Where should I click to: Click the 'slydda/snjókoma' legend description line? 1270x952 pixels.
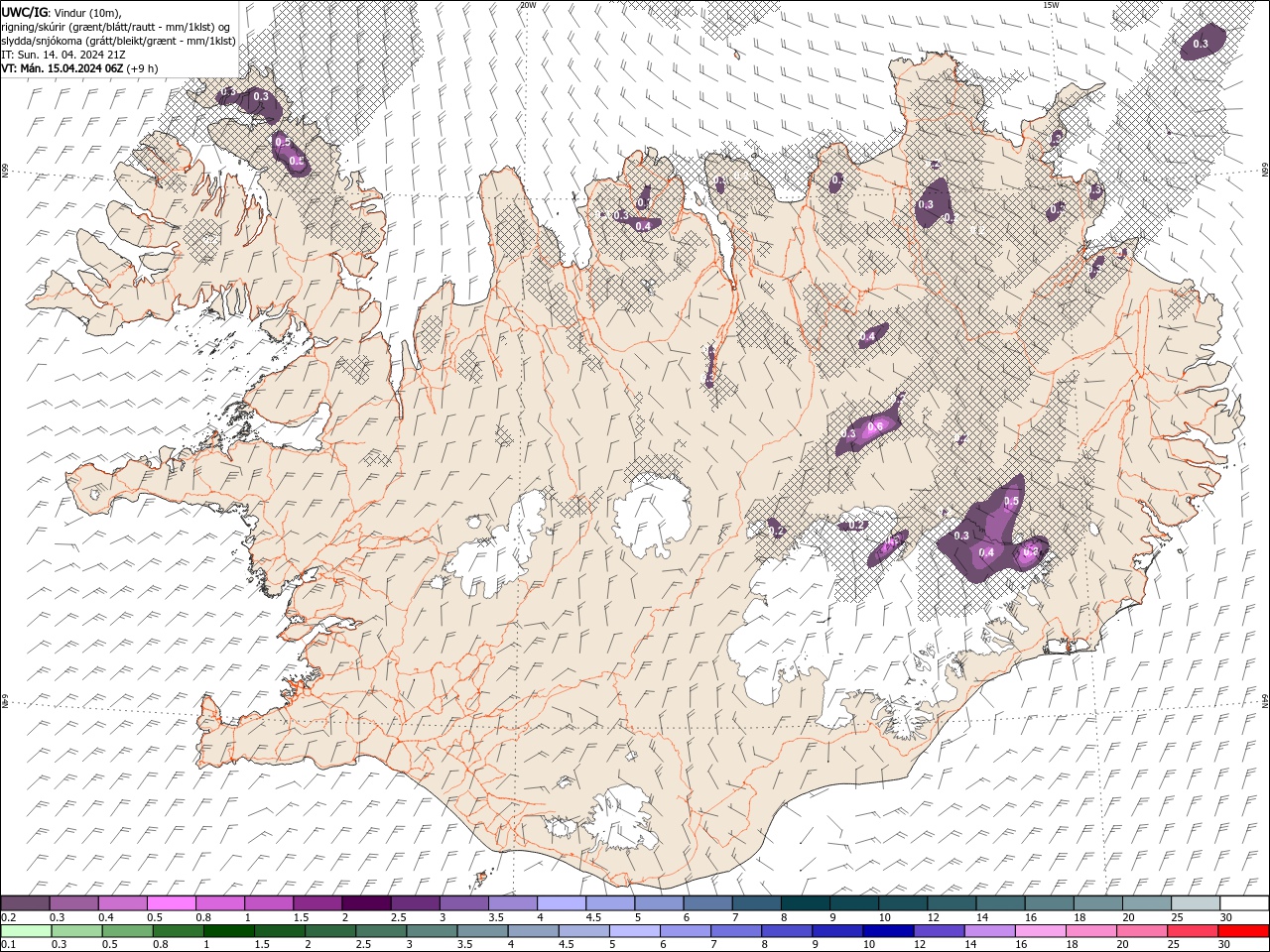118,40
